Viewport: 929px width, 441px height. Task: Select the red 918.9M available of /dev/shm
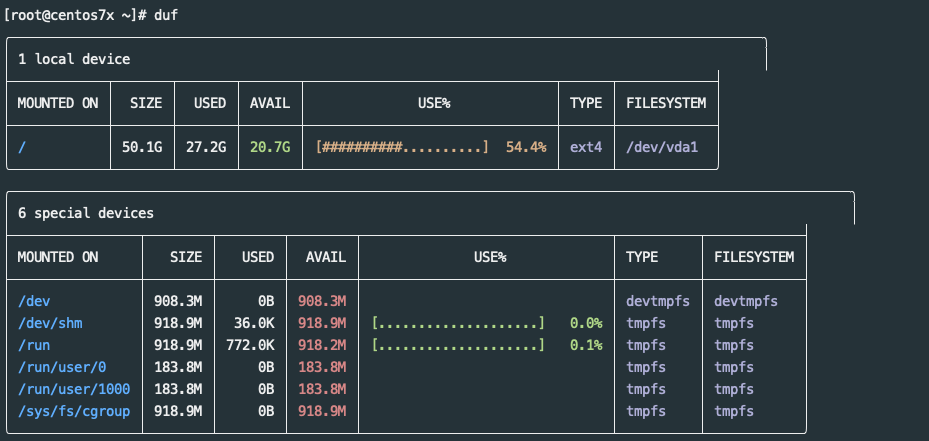[x=322, y=324]
